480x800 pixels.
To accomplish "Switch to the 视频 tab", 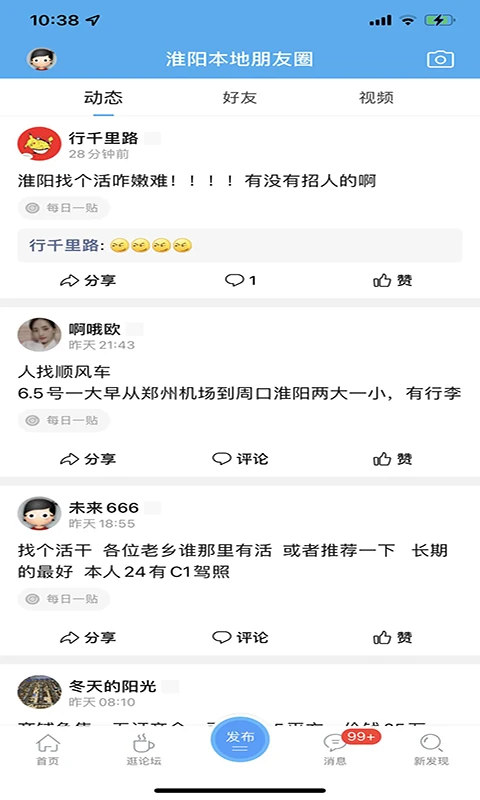I will 376,97.
